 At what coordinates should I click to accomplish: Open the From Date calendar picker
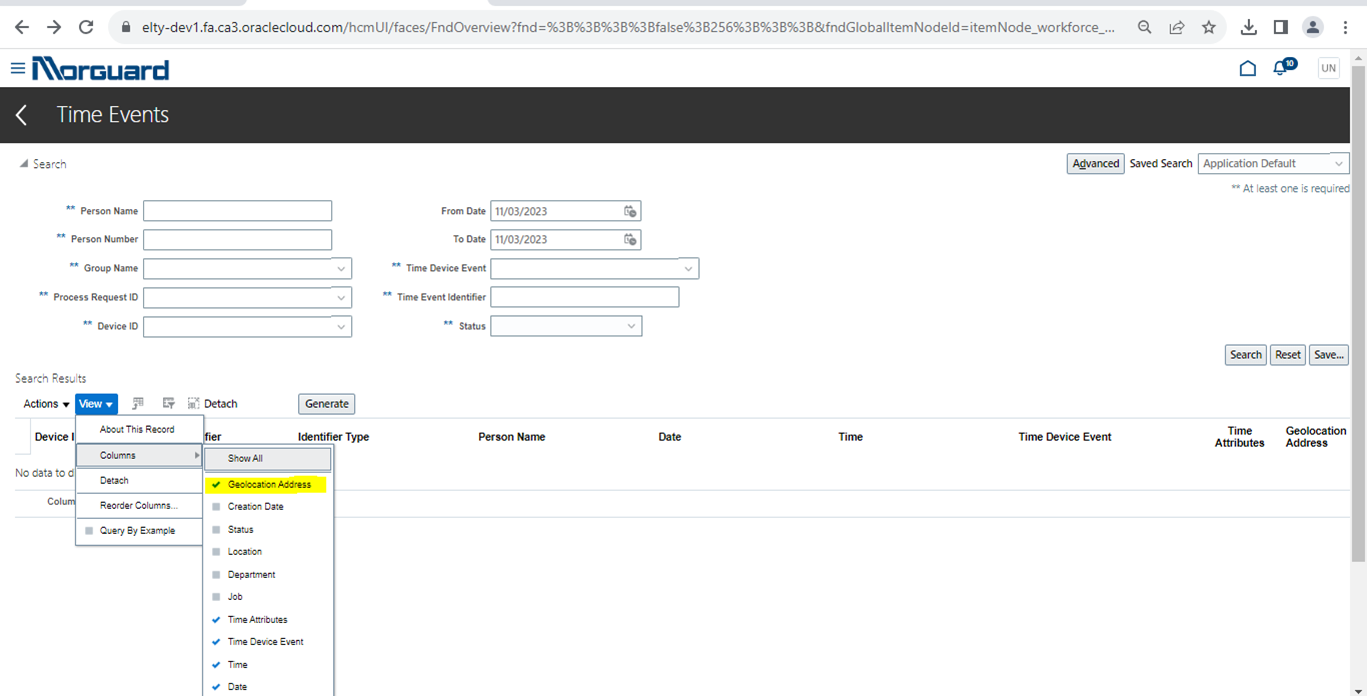click(630, 211)
